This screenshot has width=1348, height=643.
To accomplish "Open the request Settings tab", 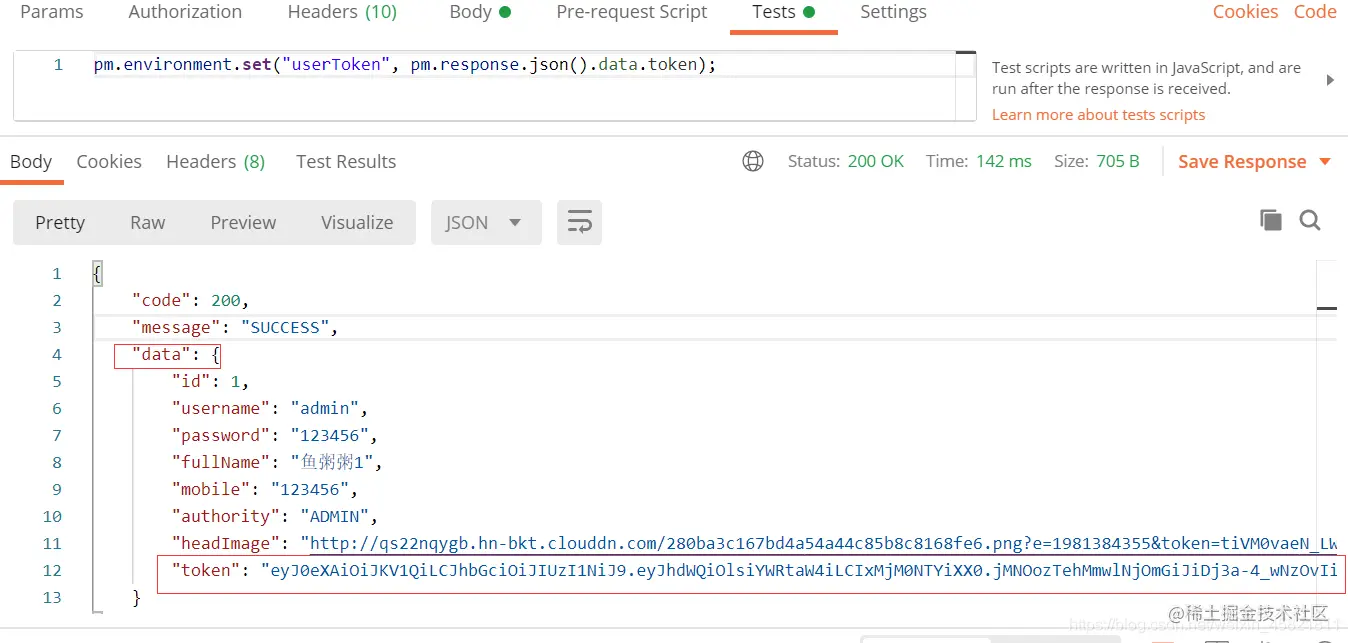I will click(x=893, y=12).
